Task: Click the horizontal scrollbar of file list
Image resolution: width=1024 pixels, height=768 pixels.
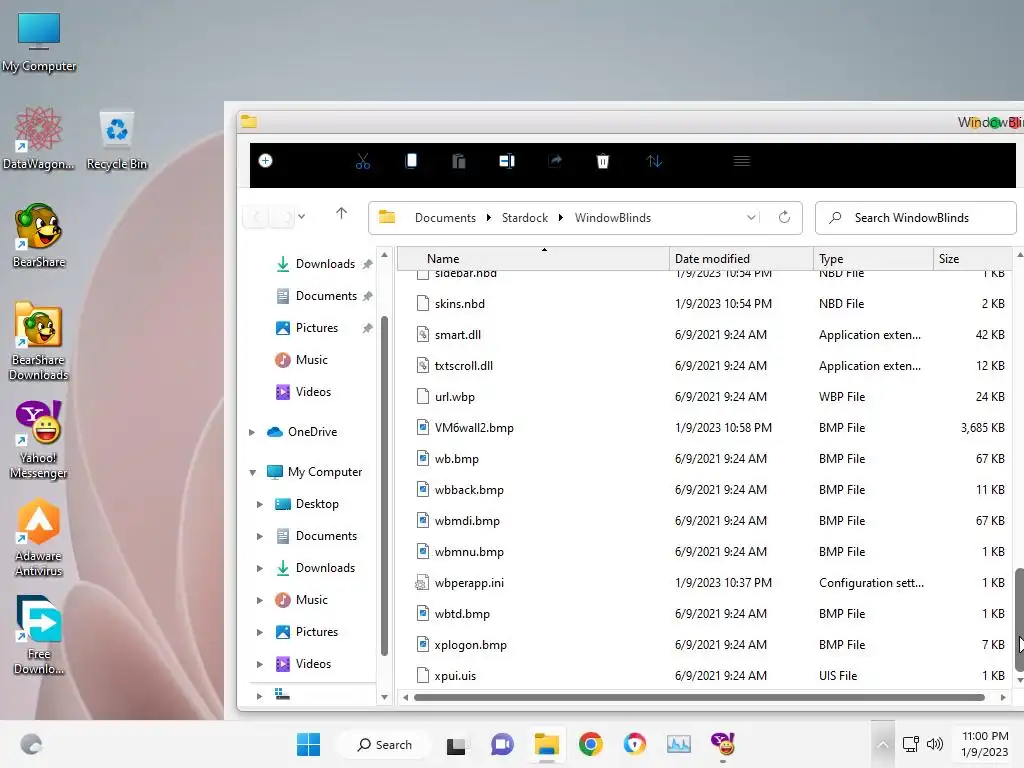Action: coord(699,697)
